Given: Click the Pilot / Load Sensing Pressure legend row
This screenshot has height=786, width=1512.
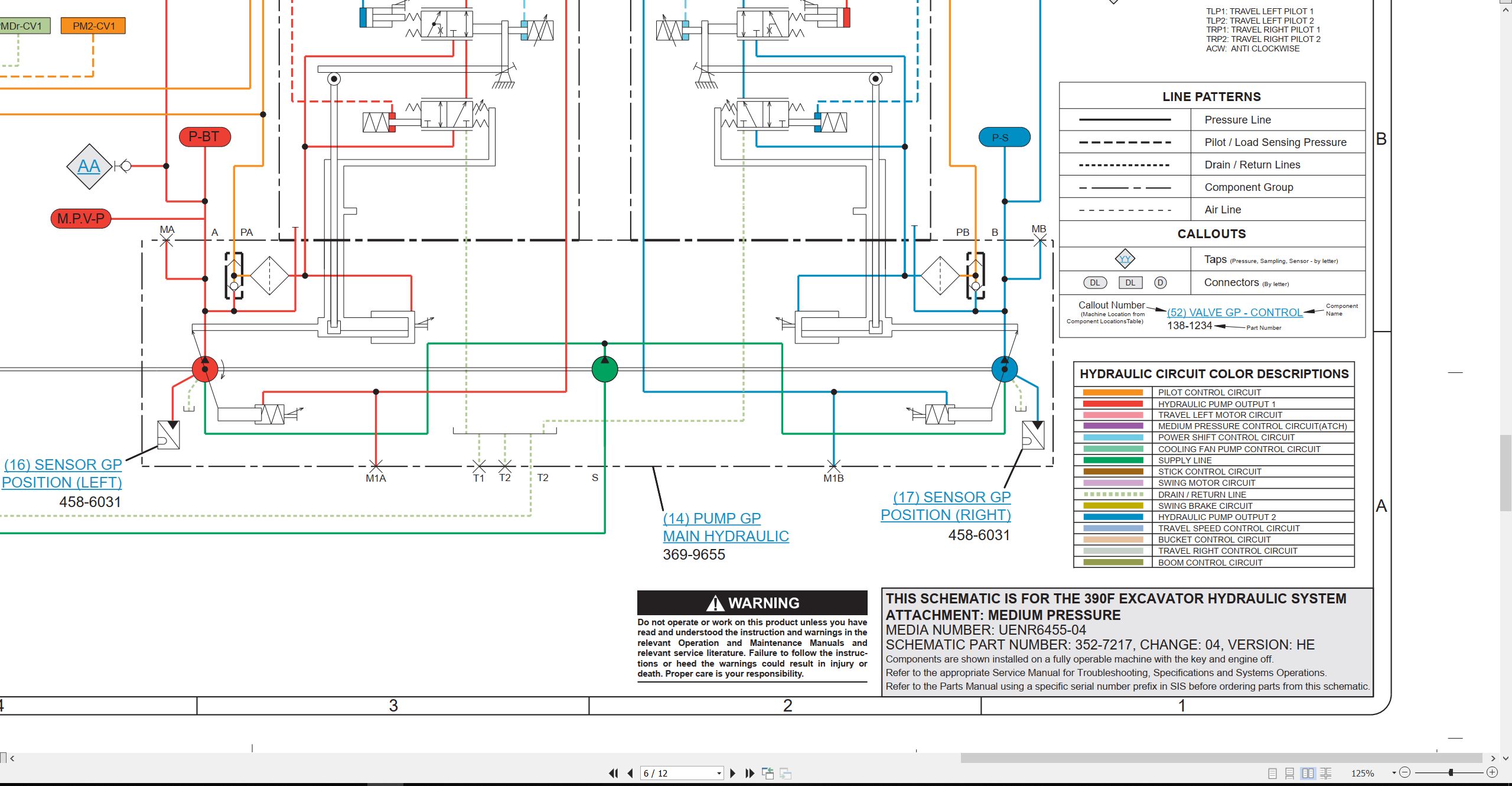Looking at the screenshot, I should [1212, 142].
